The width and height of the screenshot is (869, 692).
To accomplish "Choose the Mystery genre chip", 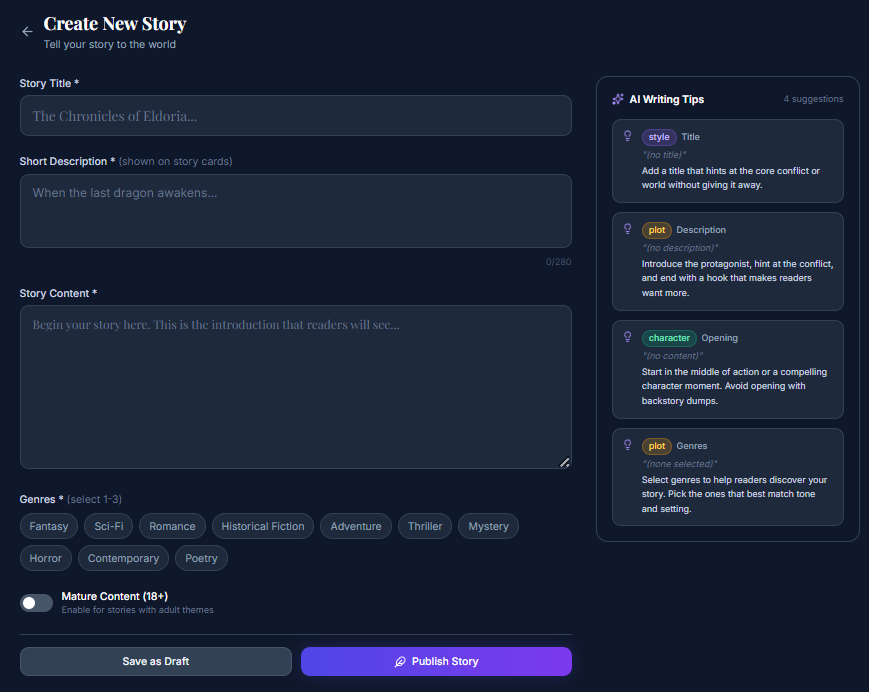I will (488, 526).
